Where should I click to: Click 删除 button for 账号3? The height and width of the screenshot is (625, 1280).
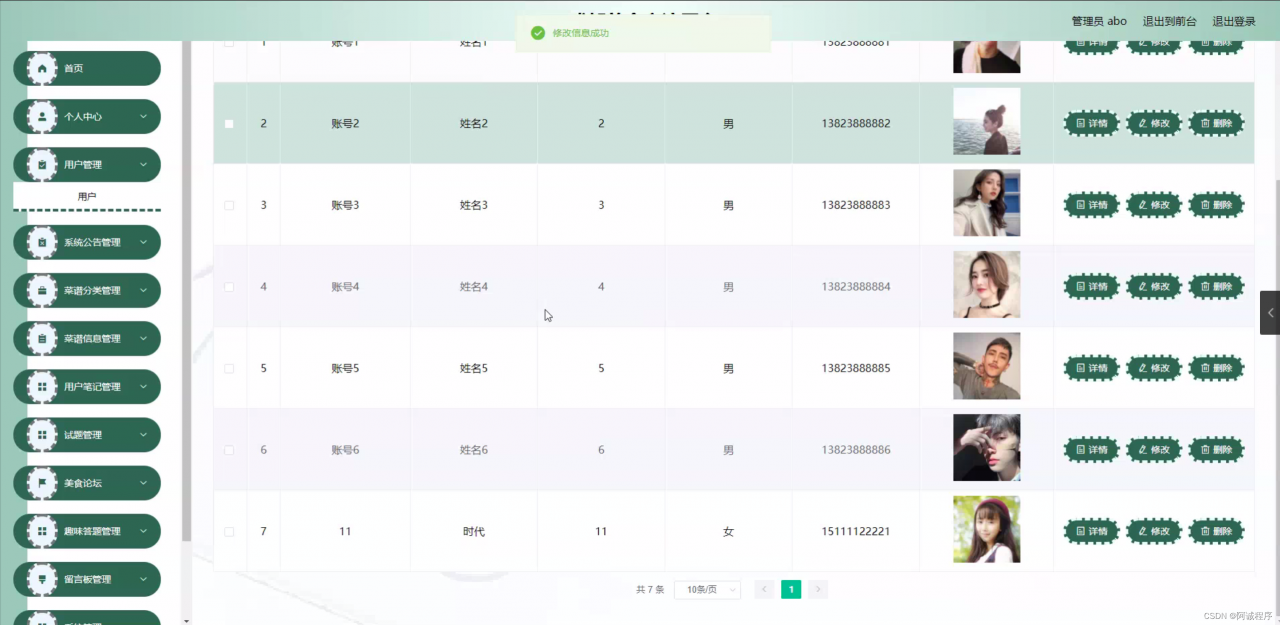tap(1216, 205)
